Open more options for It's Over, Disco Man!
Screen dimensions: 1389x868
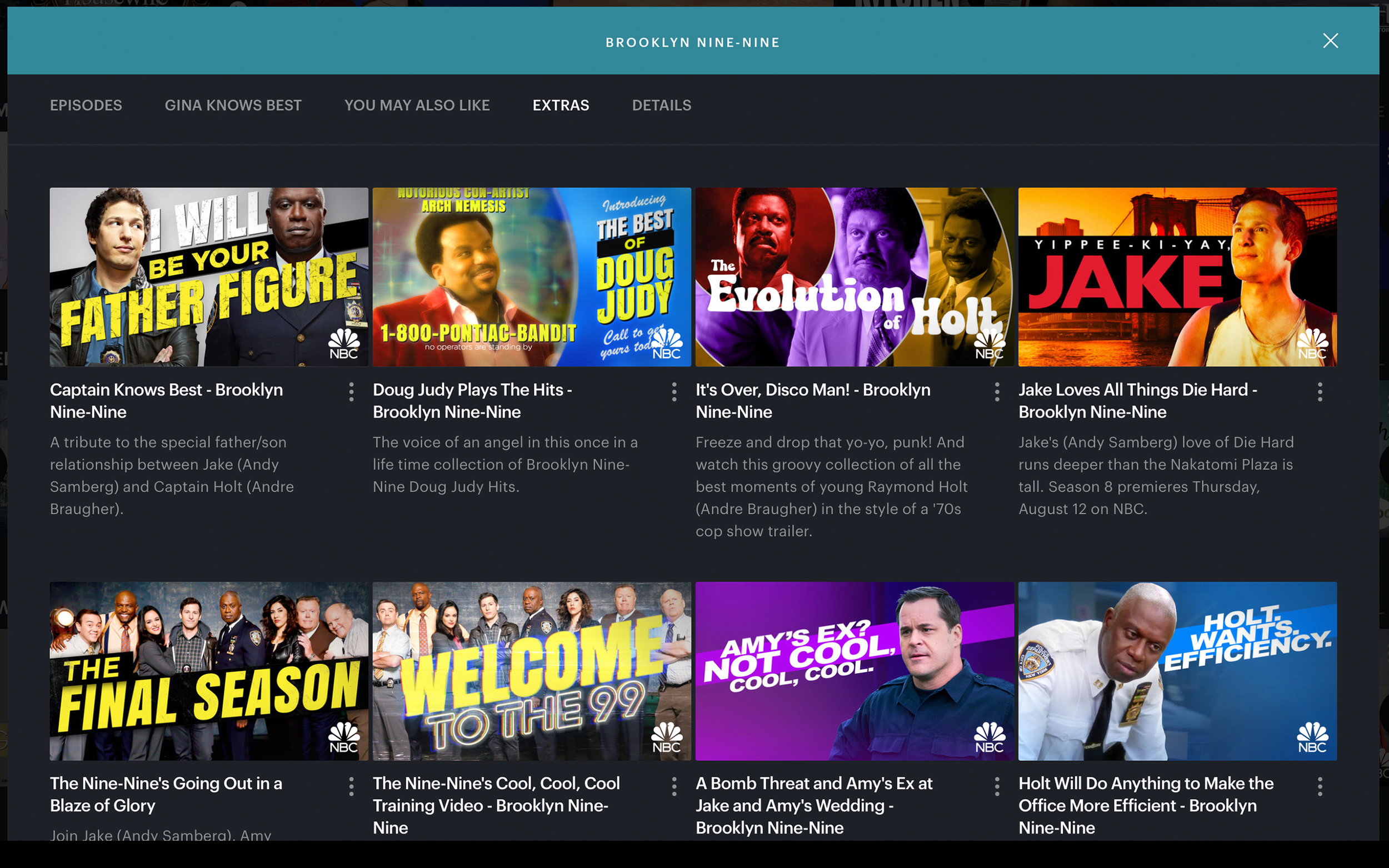click(997, 392)
